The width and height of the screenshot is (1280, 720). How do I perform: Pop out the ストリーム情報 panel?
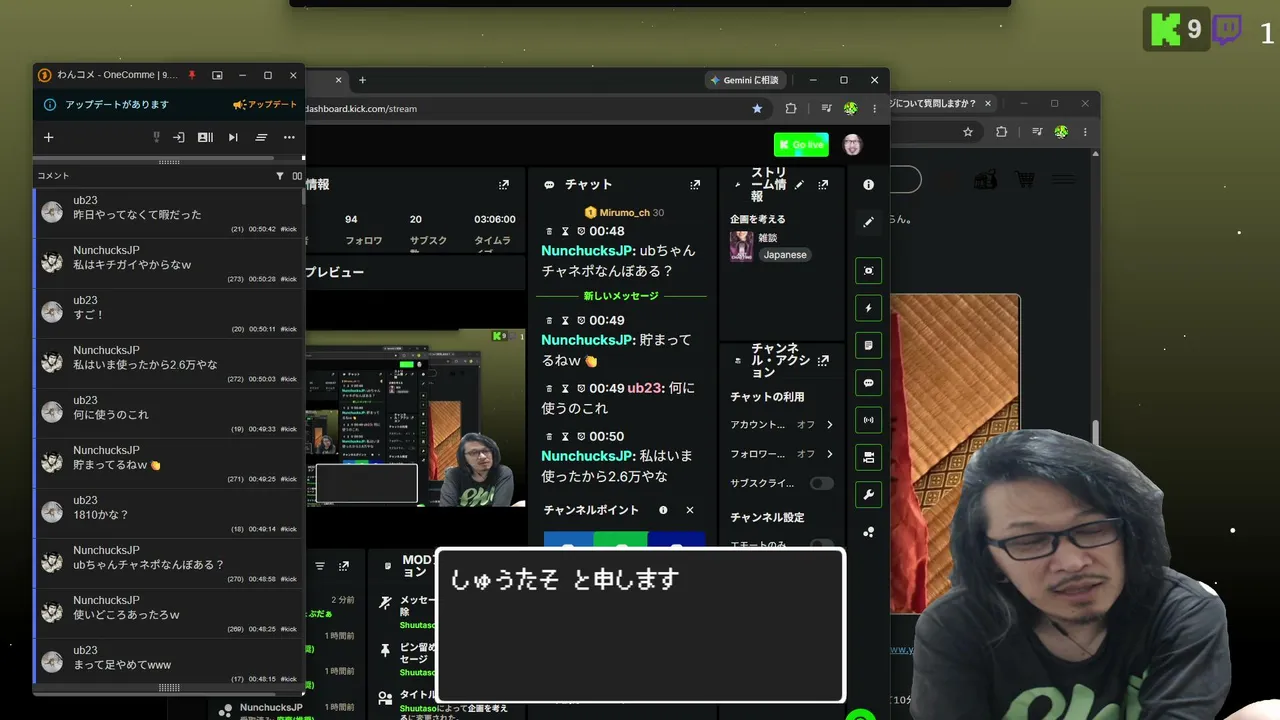823,185
